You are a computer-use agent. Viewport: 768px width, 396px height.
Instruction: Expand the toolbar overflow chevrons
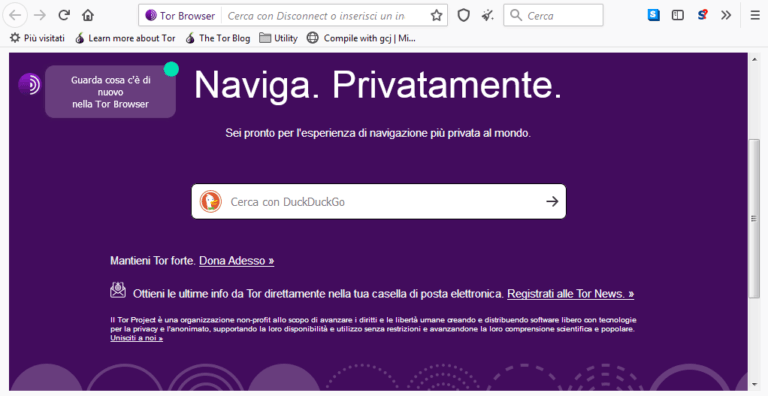pos(726,15)
